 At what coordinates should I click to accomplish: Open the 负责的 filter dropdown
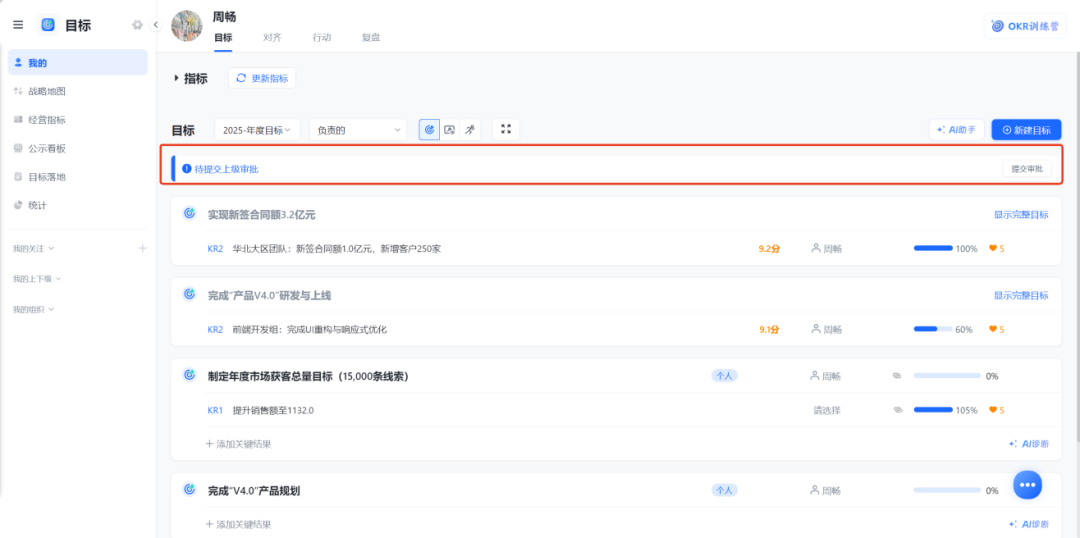click(358, 130)
